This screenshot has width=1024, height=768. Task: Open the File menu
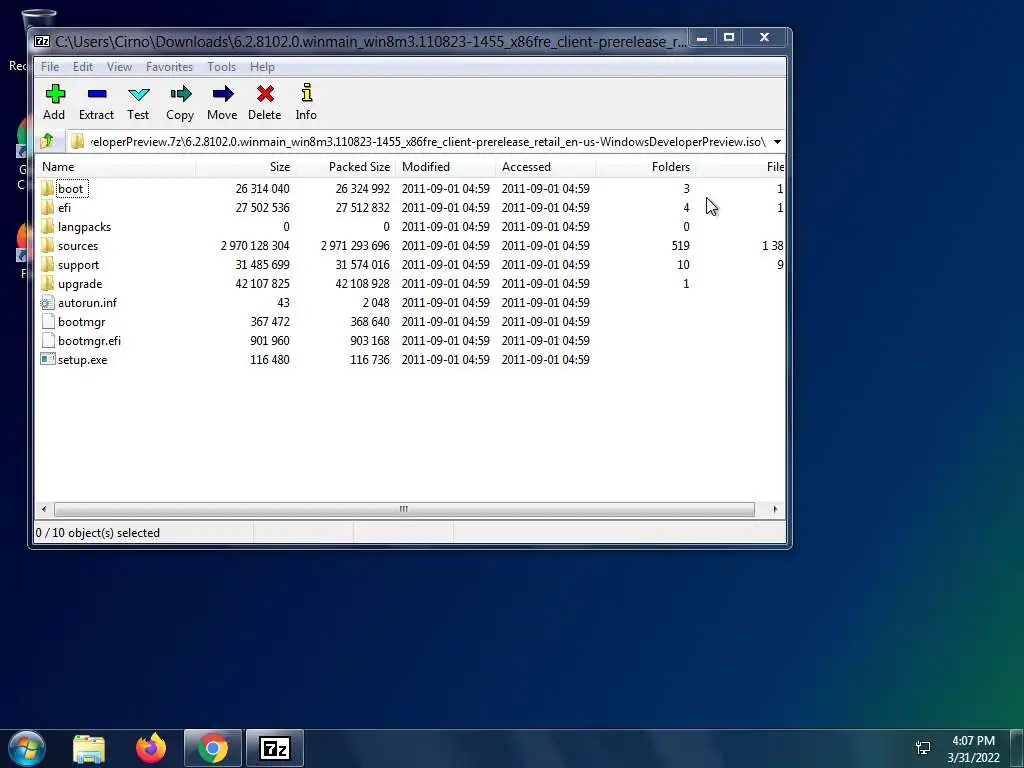click(x=50, y=67)
